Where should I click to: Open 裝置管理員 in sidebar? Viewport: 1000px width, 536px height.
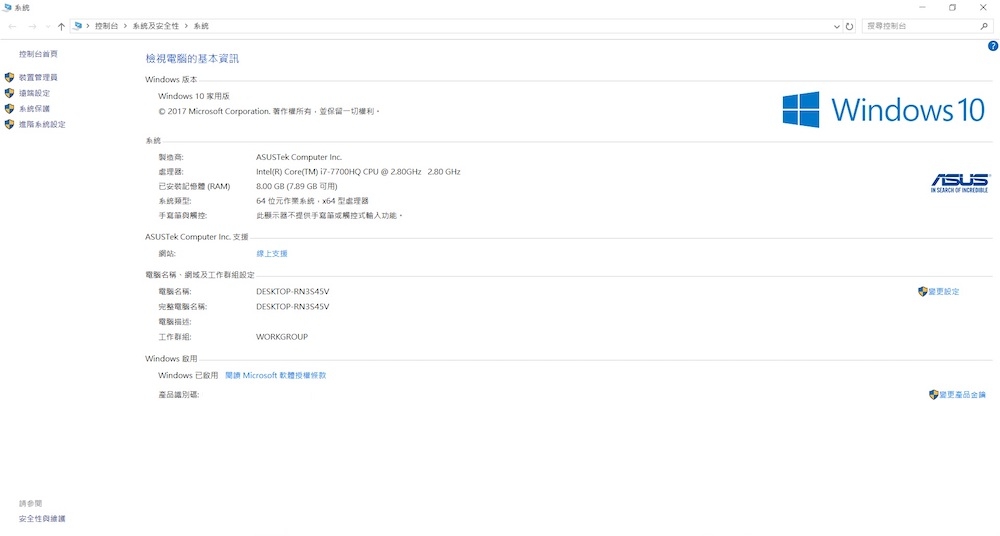pos(38,77)
